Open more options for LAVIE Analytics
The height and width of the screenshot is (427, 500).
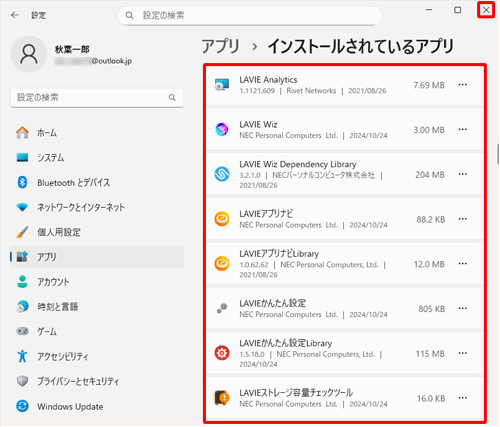click(463, 85)
